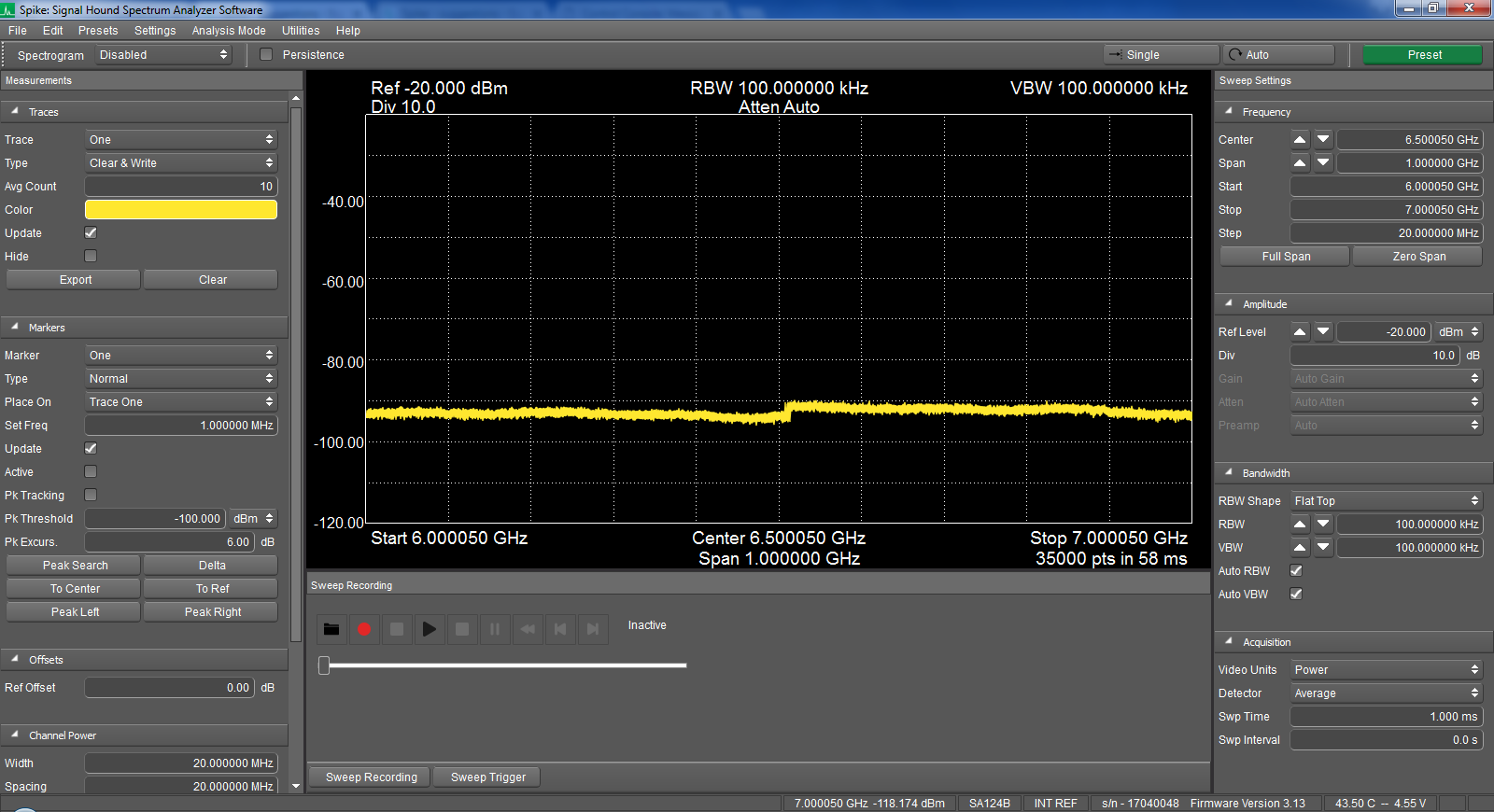Open the Detector dropdown
Image resolution: width=1494 pixels, height=812 pixels.
click(1387, 693)
